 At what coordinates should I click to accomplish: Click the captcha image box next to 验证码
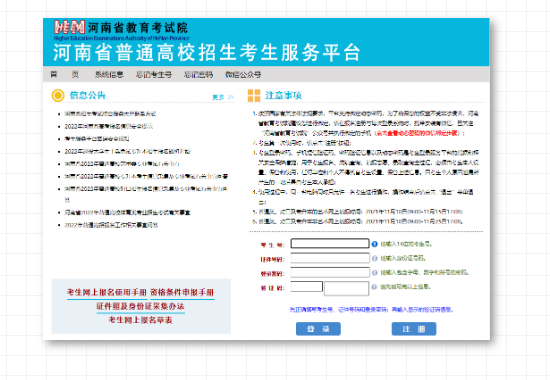347,288
